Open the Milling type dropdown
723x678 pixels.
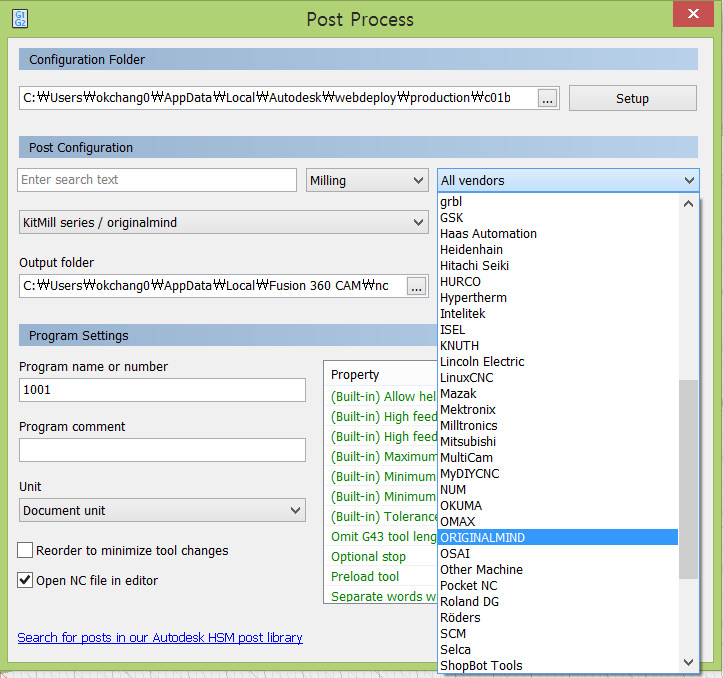pyautogui.click(x=367, y=180)
